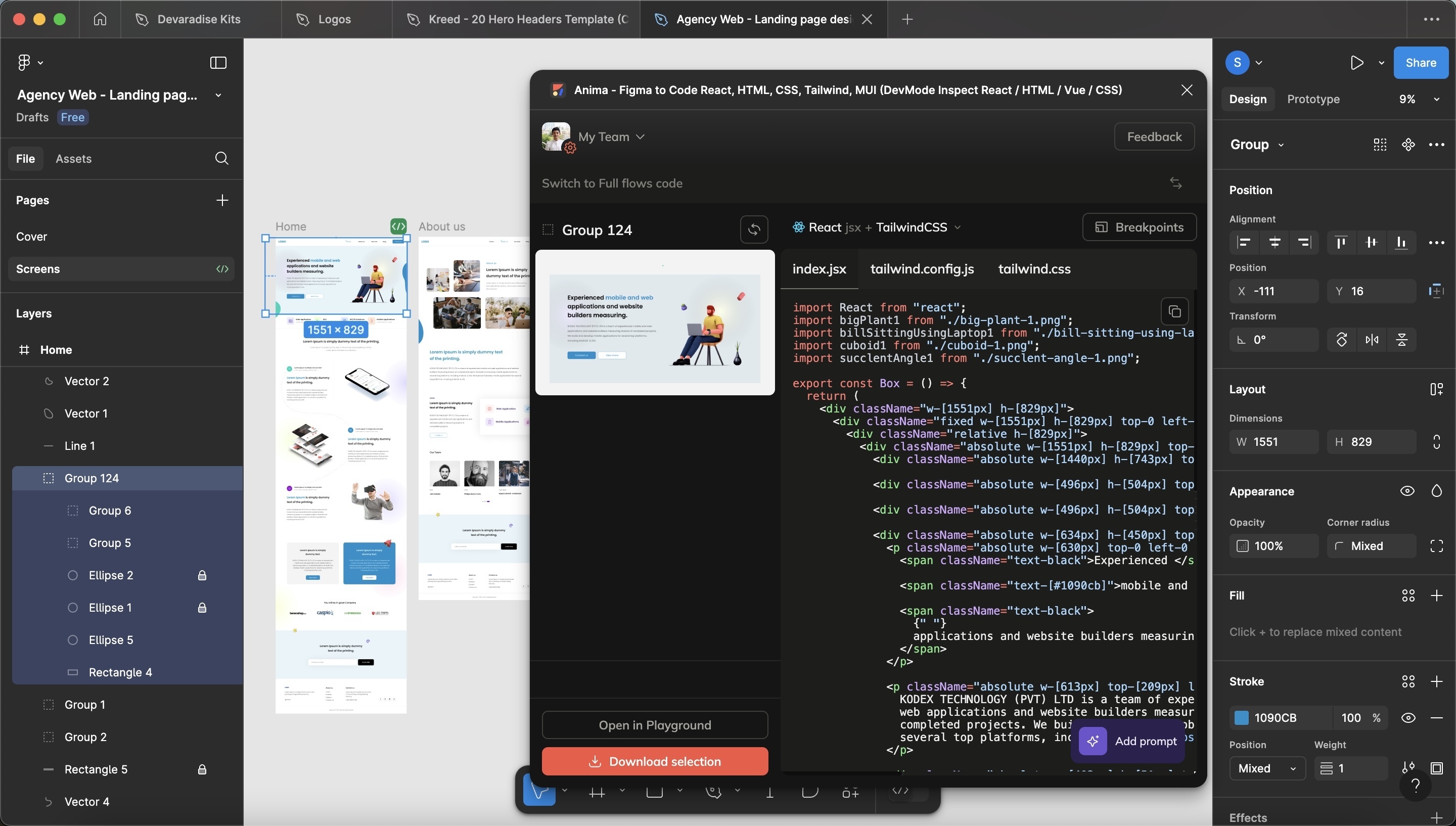1456x826 pixels.
Task: Add a new page with plus icon
Action: tap(222, 200)
